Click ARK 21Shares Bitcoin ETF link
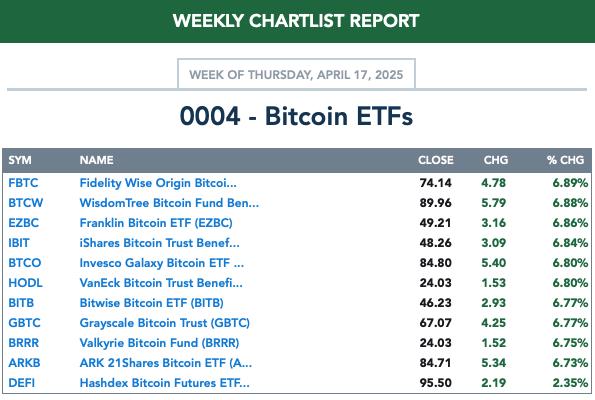Screen dimensions: 595x400 tap(166, 363)
